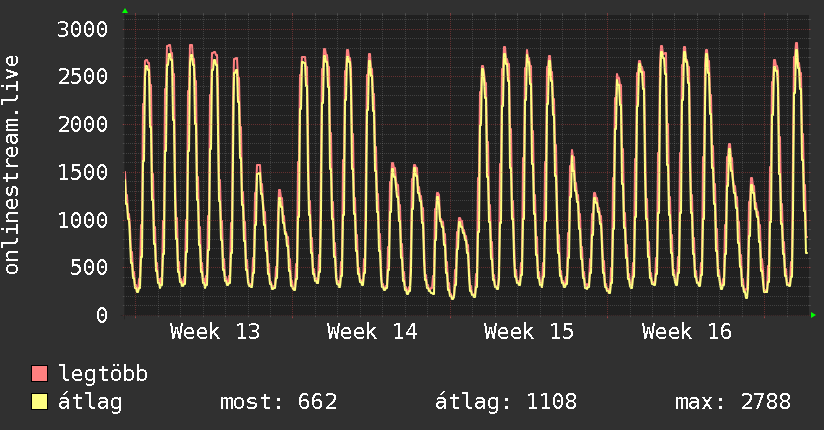
Task: Click the green arrow at x-axis end
Action: coord(813,315)
